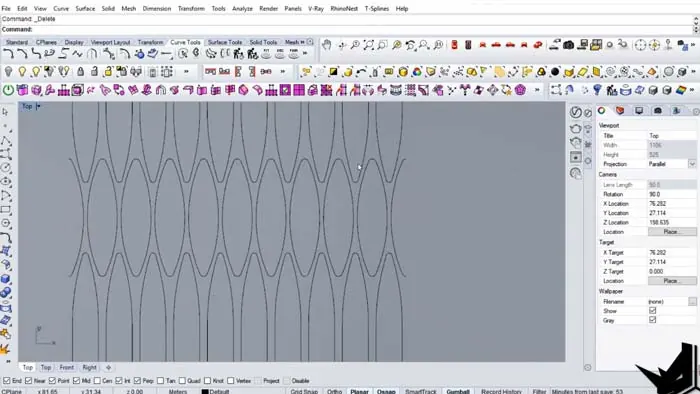Viewport: 700px width, 394px height.
Task: Open the Surface menu
Action: point(85,8)
